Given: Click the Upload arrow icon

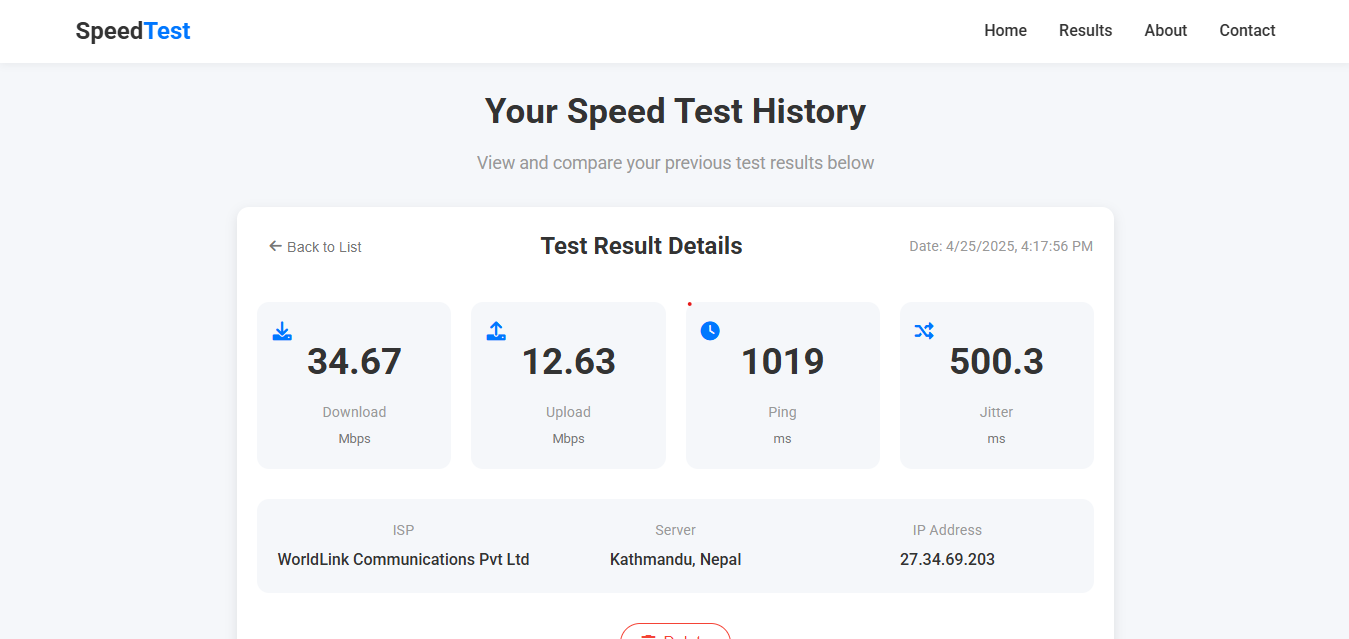Looking at the screenshot, I should click(496, 330).
